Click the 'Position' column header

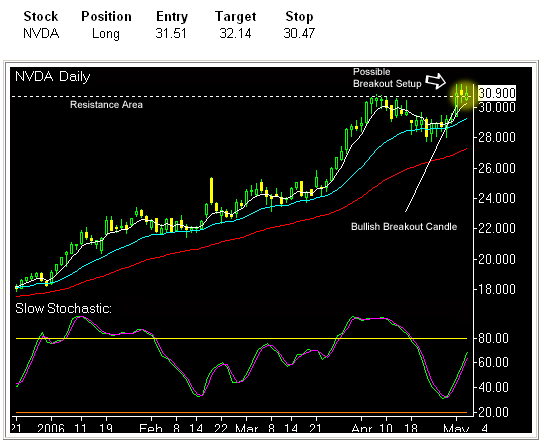point(106,16)
